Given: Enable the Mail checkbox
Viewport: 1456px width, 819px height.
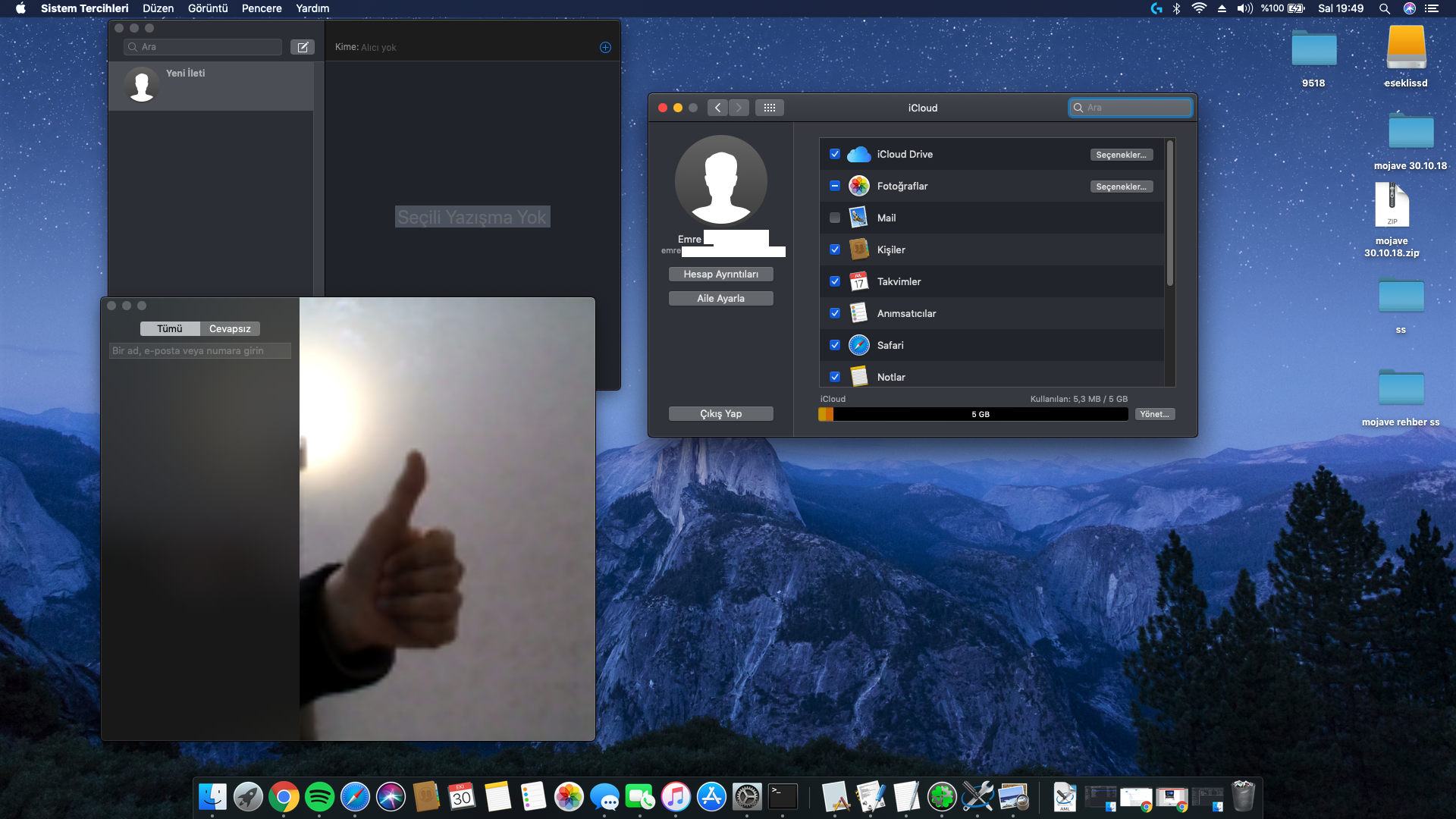Looking at the screenshot, I should click(835, 218).
